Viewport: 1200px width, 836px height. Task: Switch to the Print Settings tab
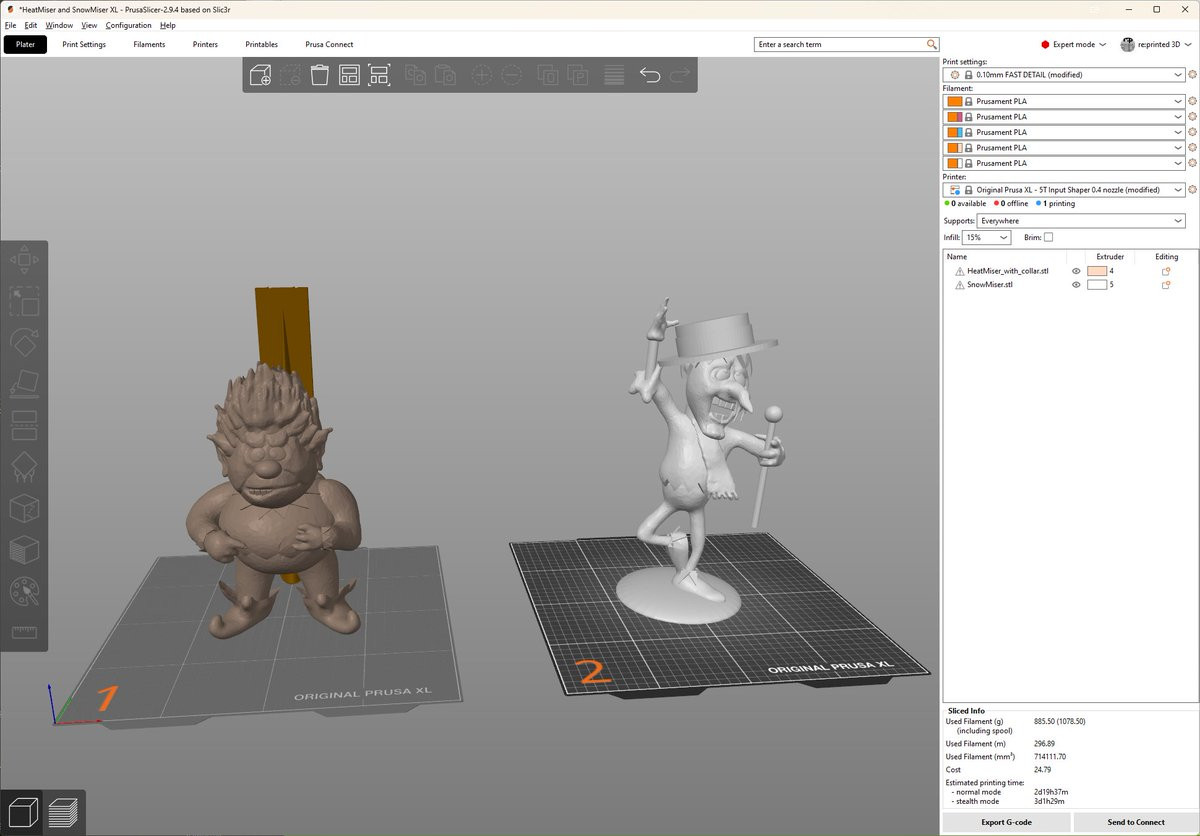click(x=84, y=44)
